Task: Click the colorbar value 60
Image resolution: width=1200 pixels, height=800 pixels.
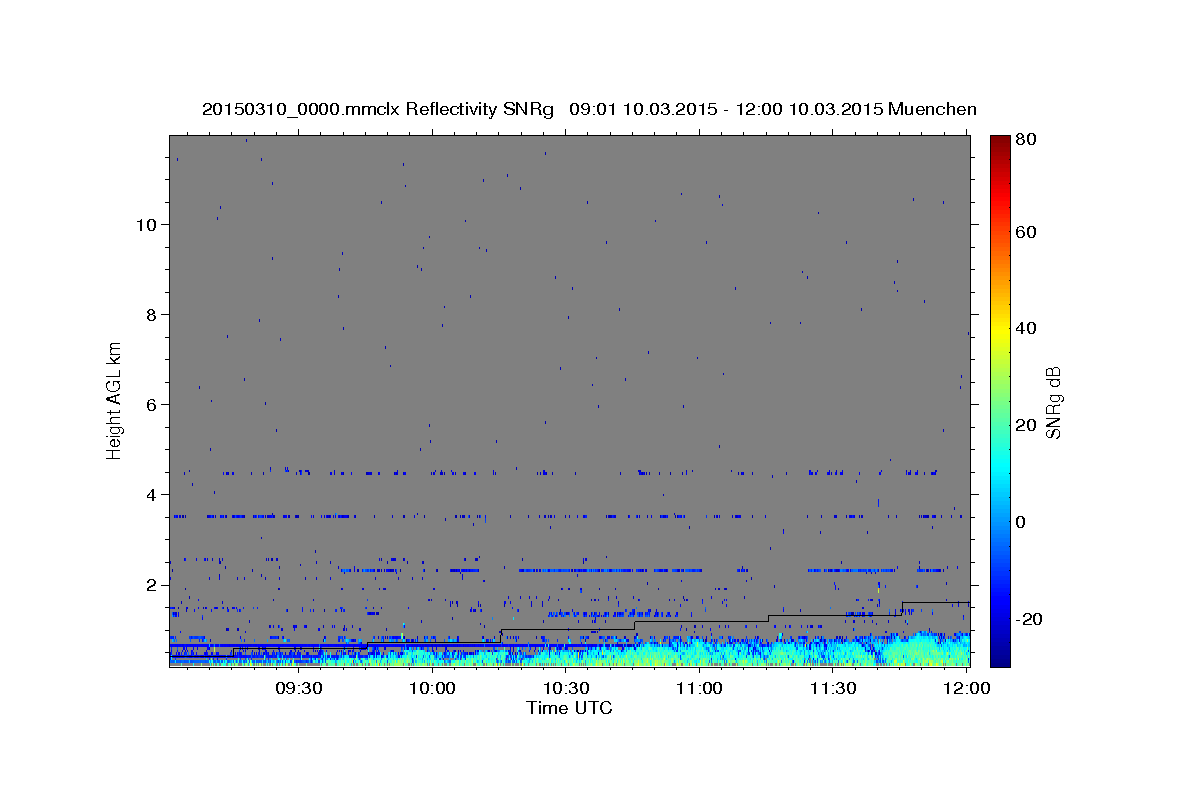Action: tap(1025, 232)
